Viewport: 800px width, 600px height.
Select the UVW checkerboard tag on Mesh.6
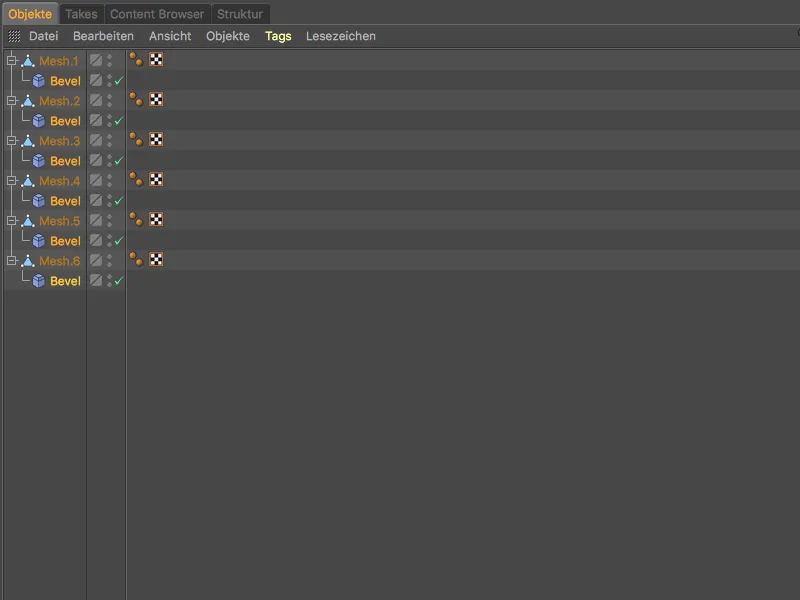click(x=156, y=259)
